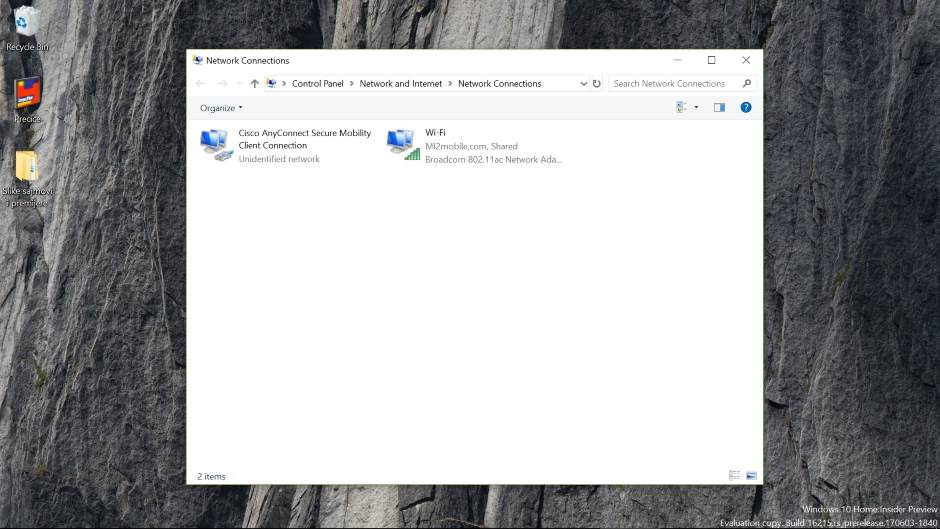The height and width of the screenshot is (529, 940).
Task: Toggle the preview pane button
Action: tap(719, 107)
